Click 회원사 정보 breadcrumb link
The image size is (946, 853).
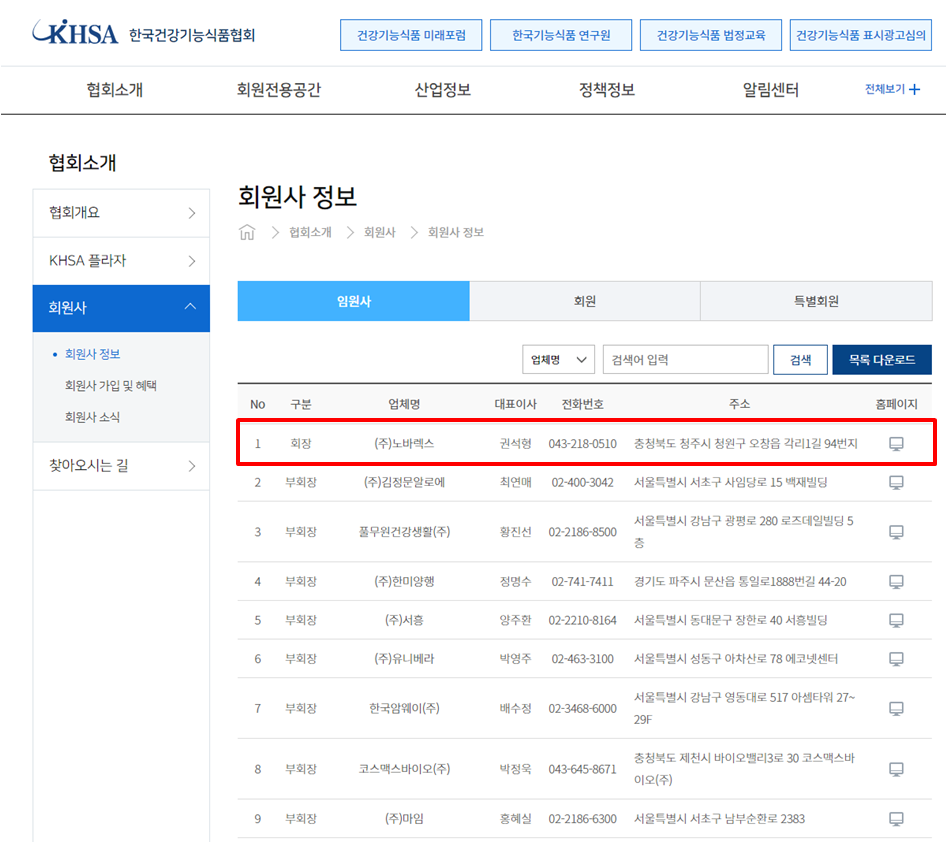pos(456,232)
